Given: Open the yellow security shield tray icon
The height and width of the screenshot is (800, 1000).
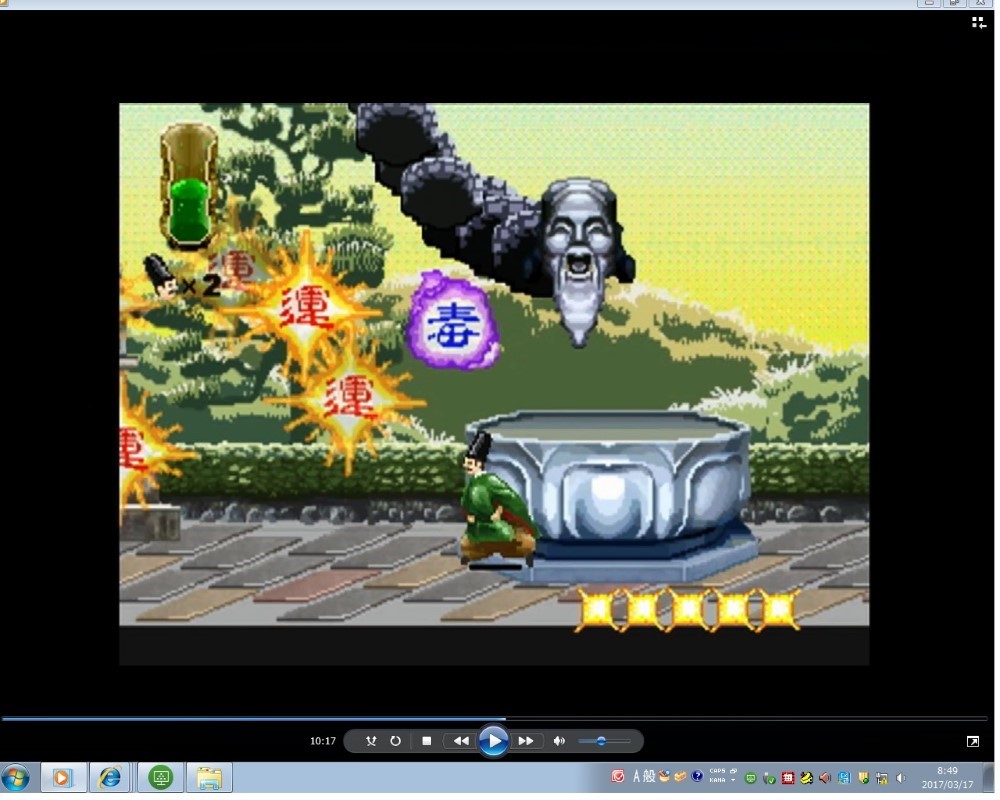Looking at the screenshot, I should coord(864,778).
